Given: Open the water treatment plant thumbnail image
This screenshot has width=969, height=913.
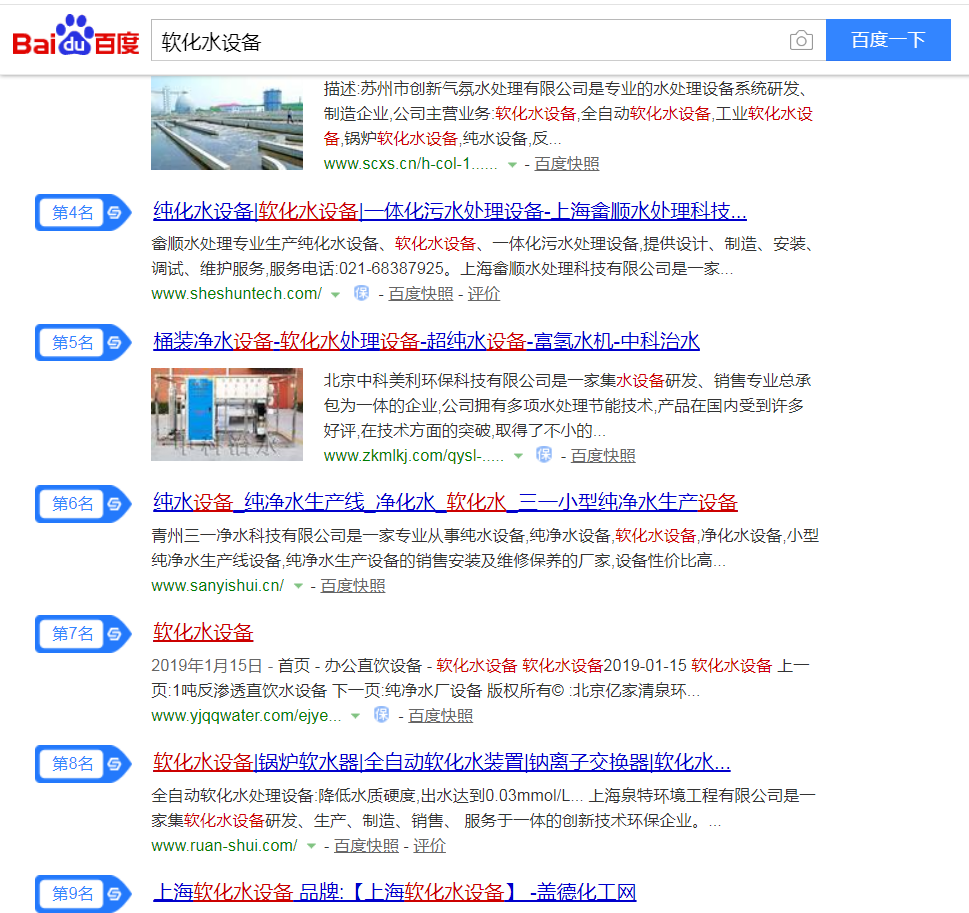Looking at the screenshot, I should (x=227, y=123).
